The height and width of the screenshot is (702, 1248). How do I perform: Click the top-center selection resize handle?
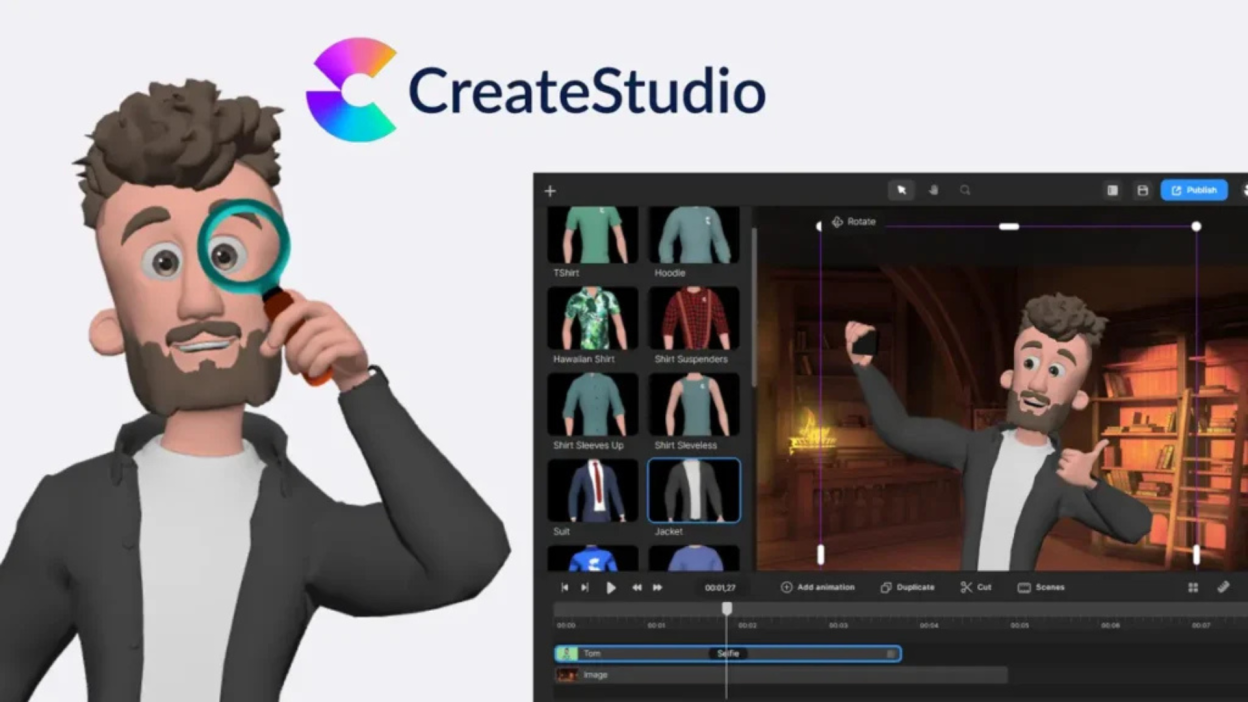[x=1009, y=227]
